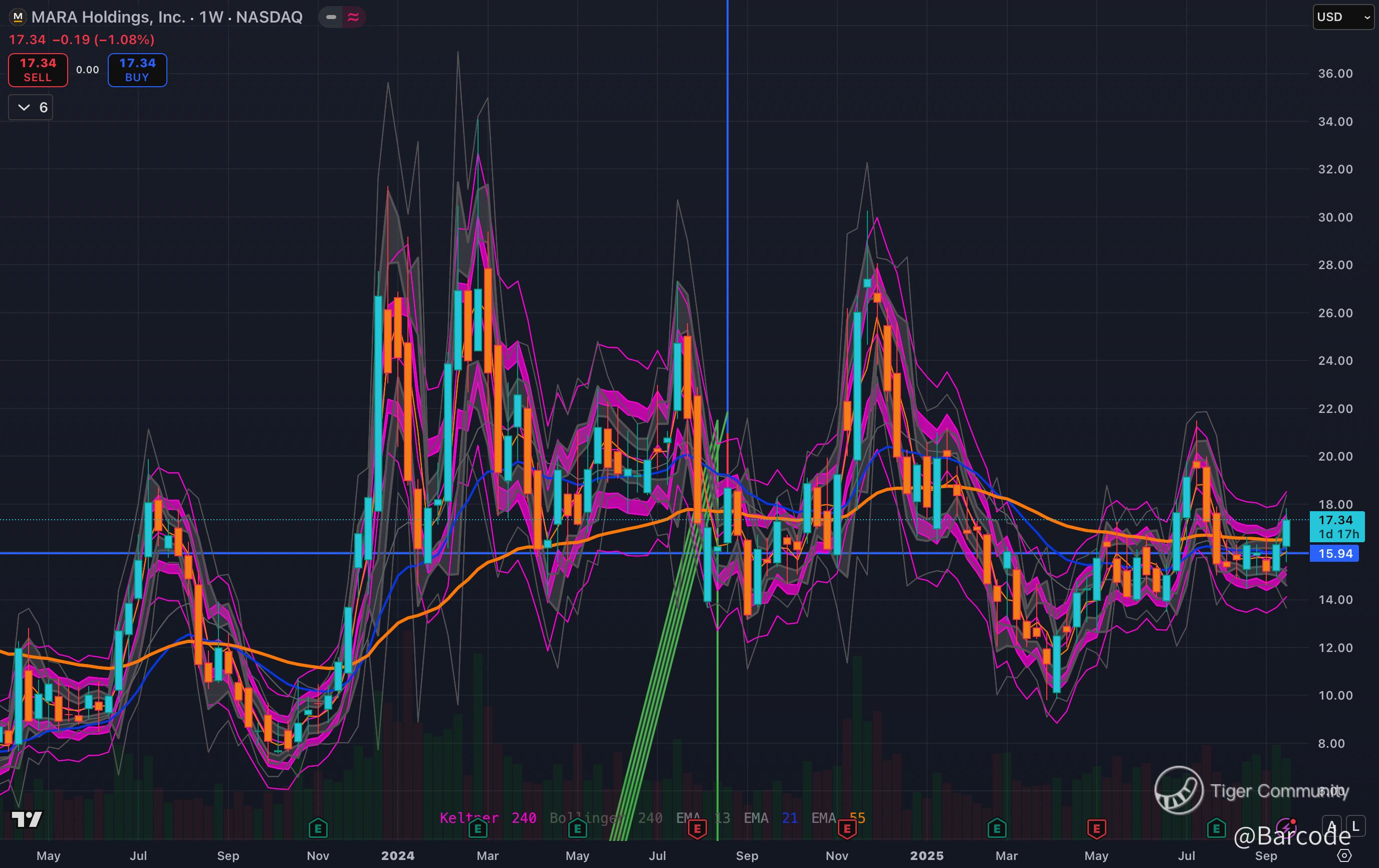Click red earnings marker near May 2025
This screenshot has height=868, width=1379.
(x=1096, y=828)
